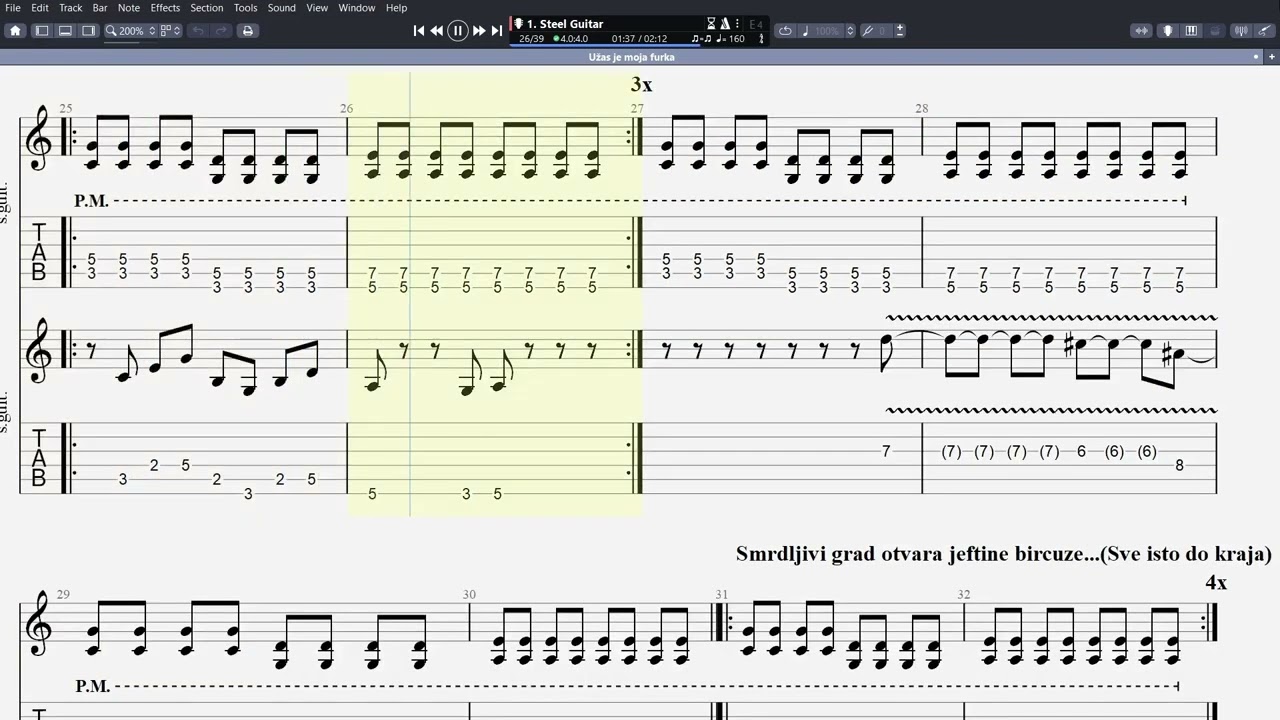Open the Effects menu
The height and width of the screenshot is (720, 1280).
tap(165, 8)
